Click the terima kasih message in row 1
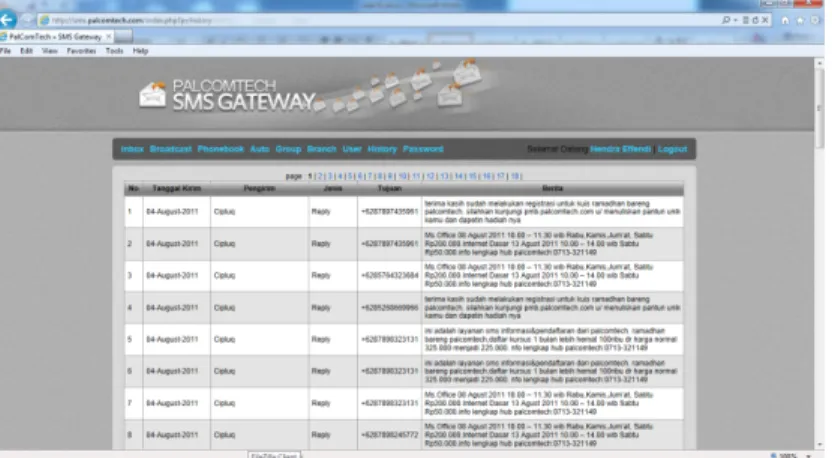 click(x=552, y=212)
